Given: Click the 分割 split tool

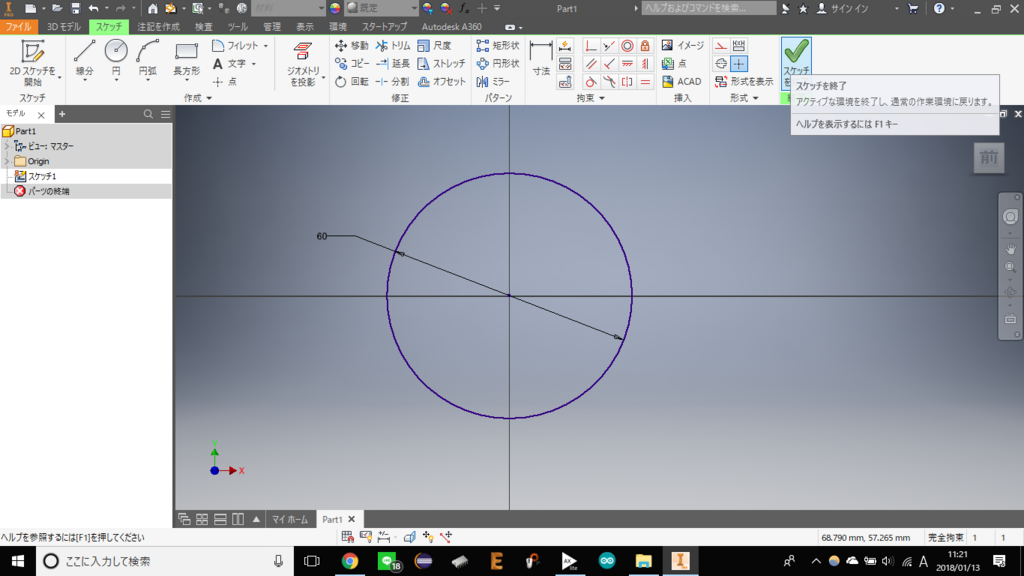Looking at the screenshot, I should 393,82.
